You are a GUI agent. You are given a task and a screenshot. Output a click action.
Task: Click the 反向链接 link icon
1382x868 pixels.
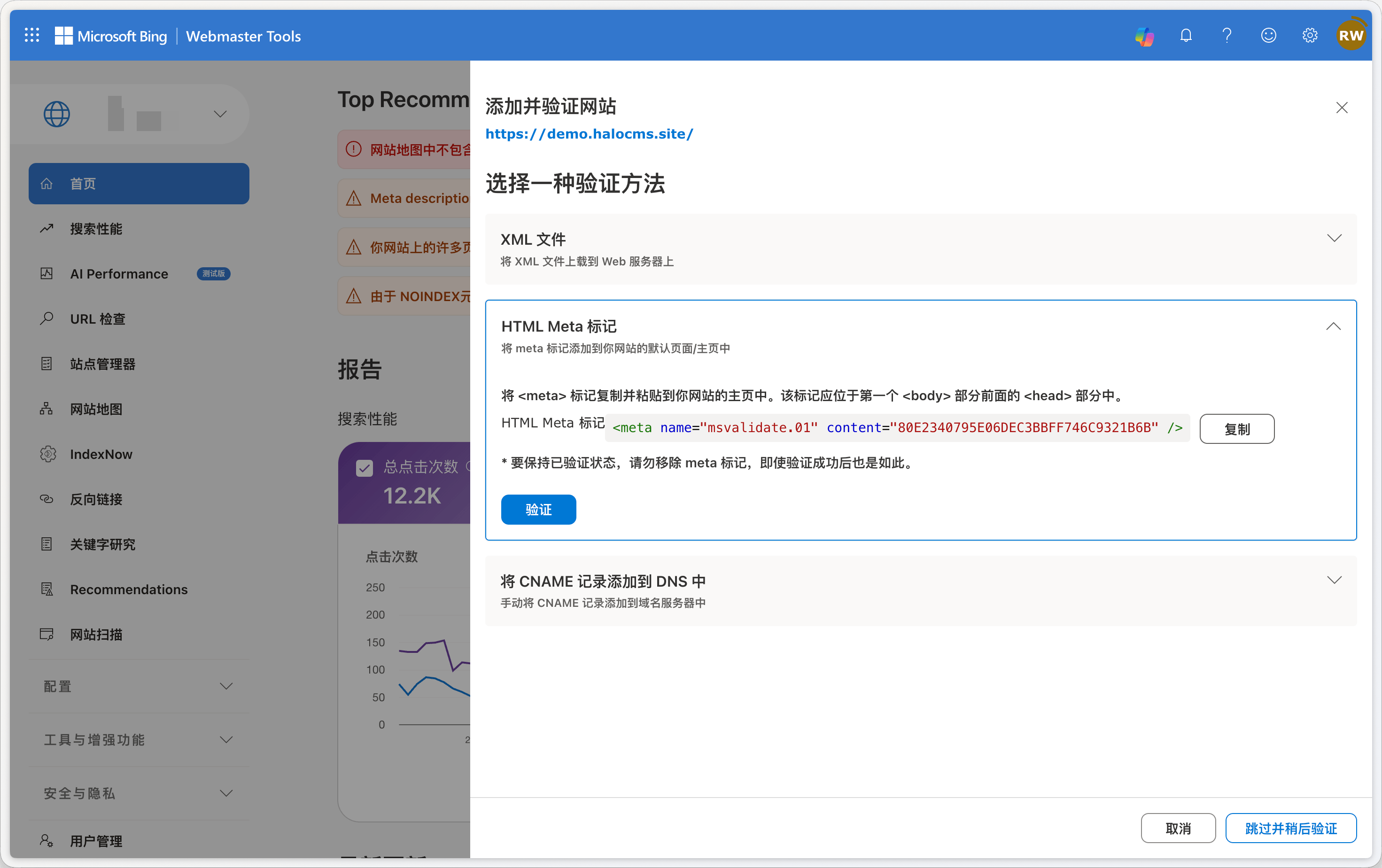(47, 499)
